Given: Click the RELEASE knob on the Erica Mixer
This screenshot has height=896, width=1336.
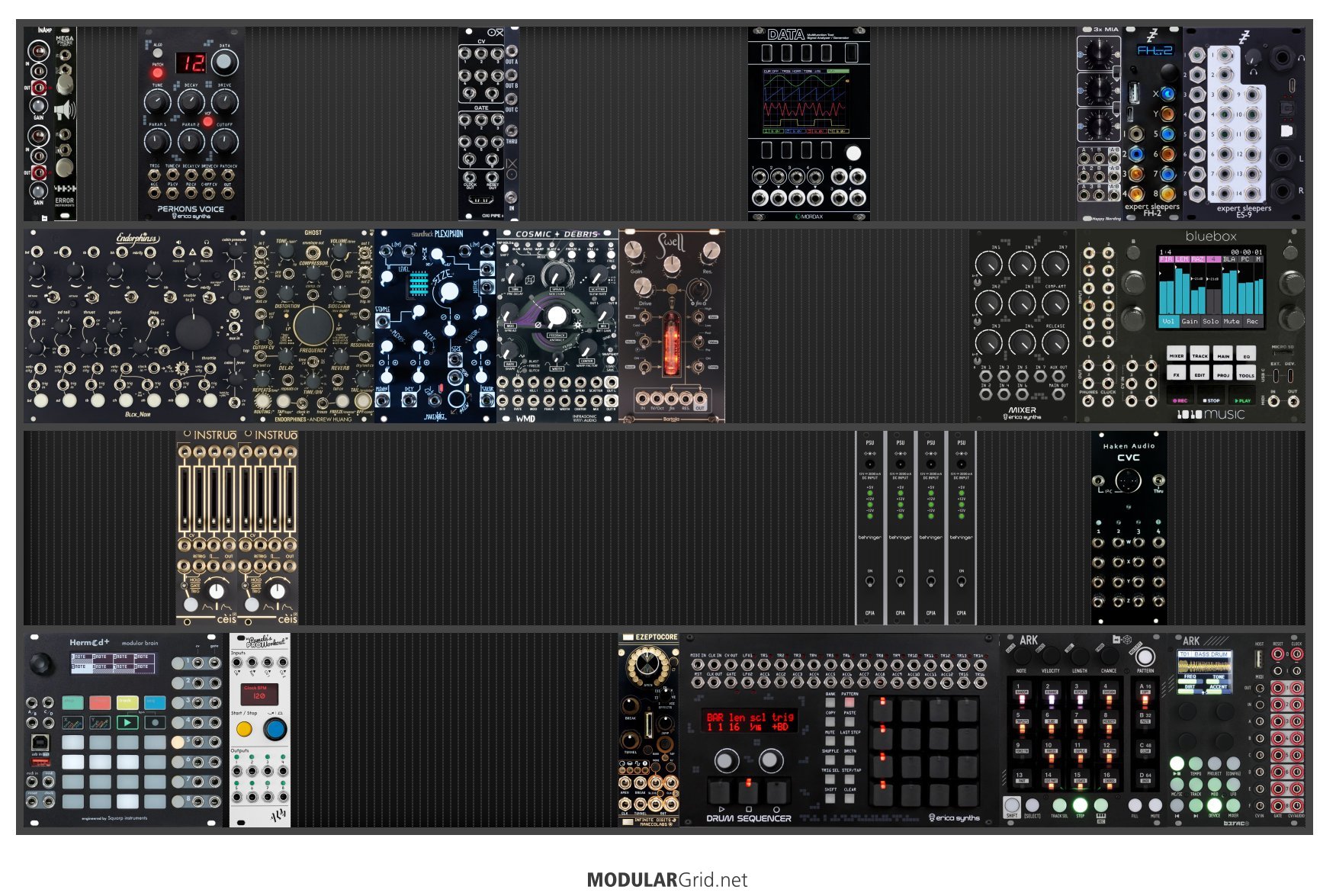Looking at the screenshot, I should 1055,343.
